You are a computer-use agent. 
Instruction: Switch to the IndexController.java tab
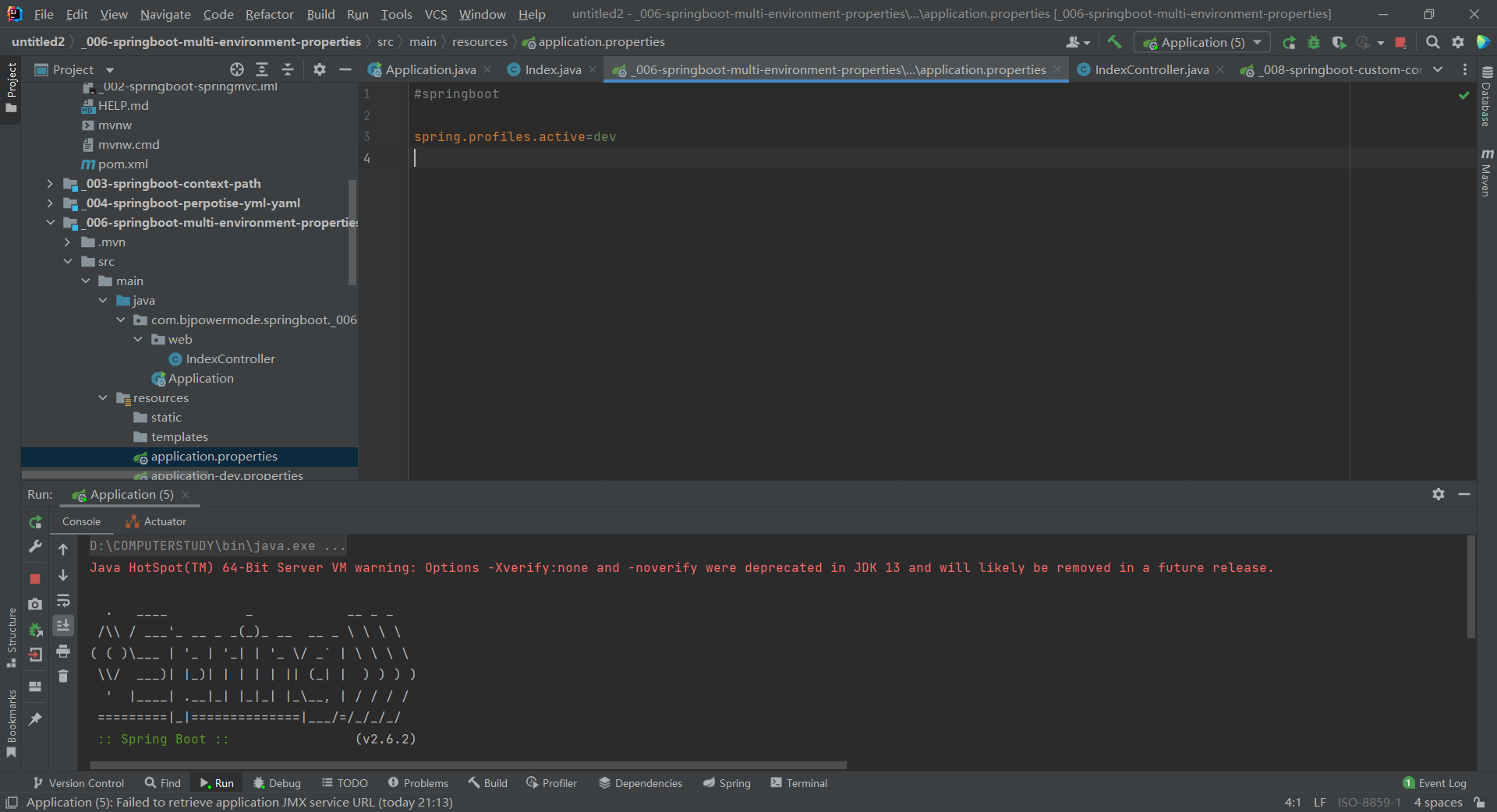(1151, 70)
